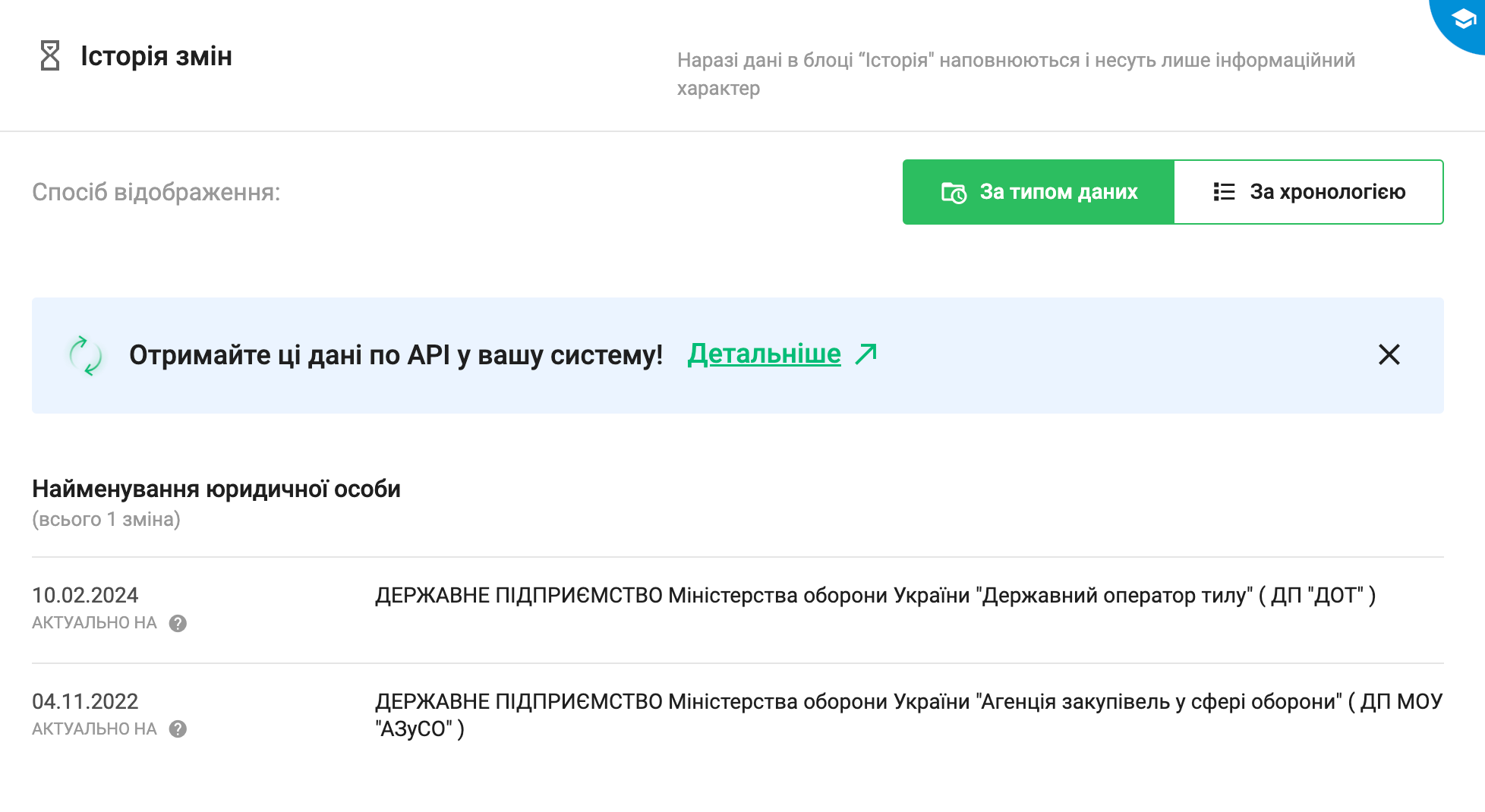Select the date 10.02.2024

85,595
